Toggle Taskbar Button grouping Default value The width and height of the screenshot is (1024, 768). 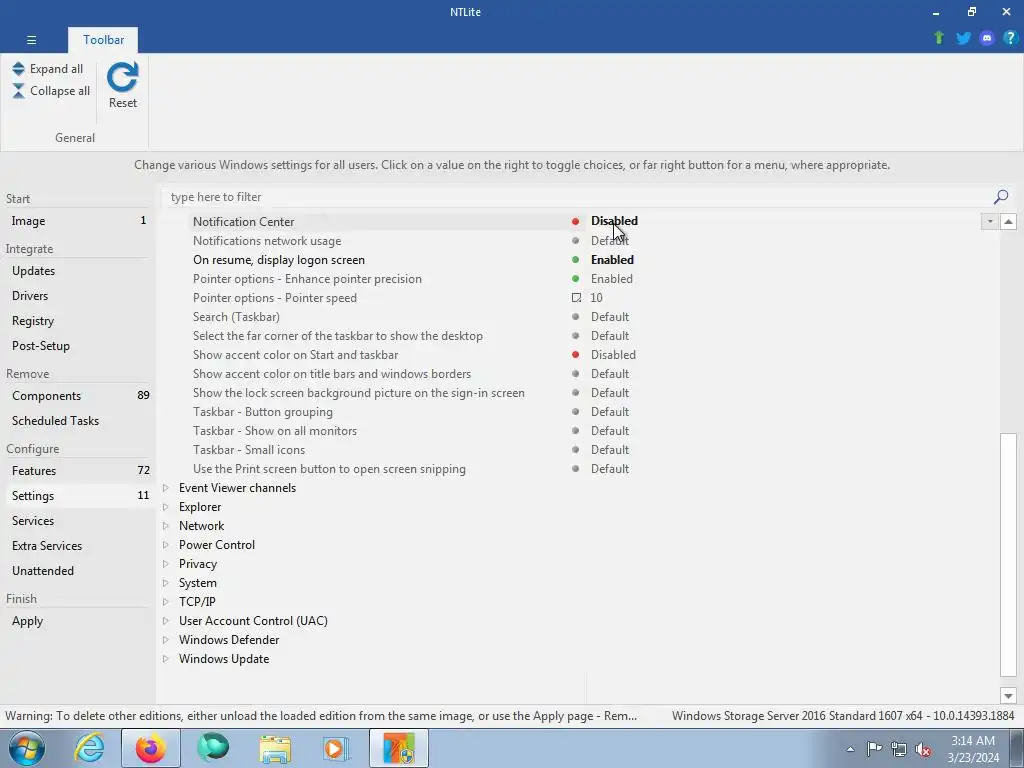pyautogui.click(x=609, y=412)
